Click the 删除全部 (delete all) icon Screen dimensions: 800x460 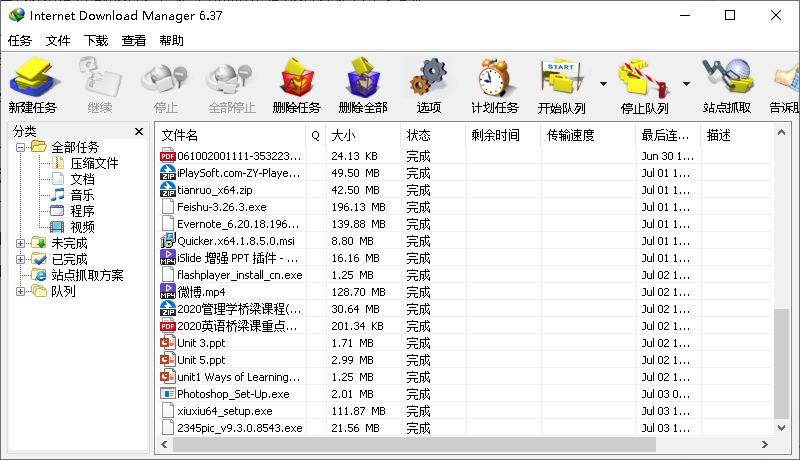363,78
